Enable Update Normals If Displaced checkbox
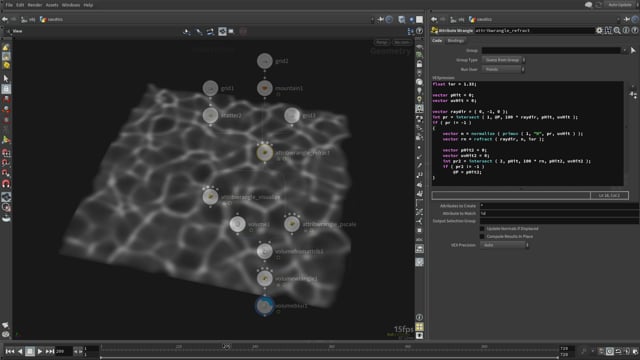The height and width of the screenshot is (360, 640). point(482,229)
